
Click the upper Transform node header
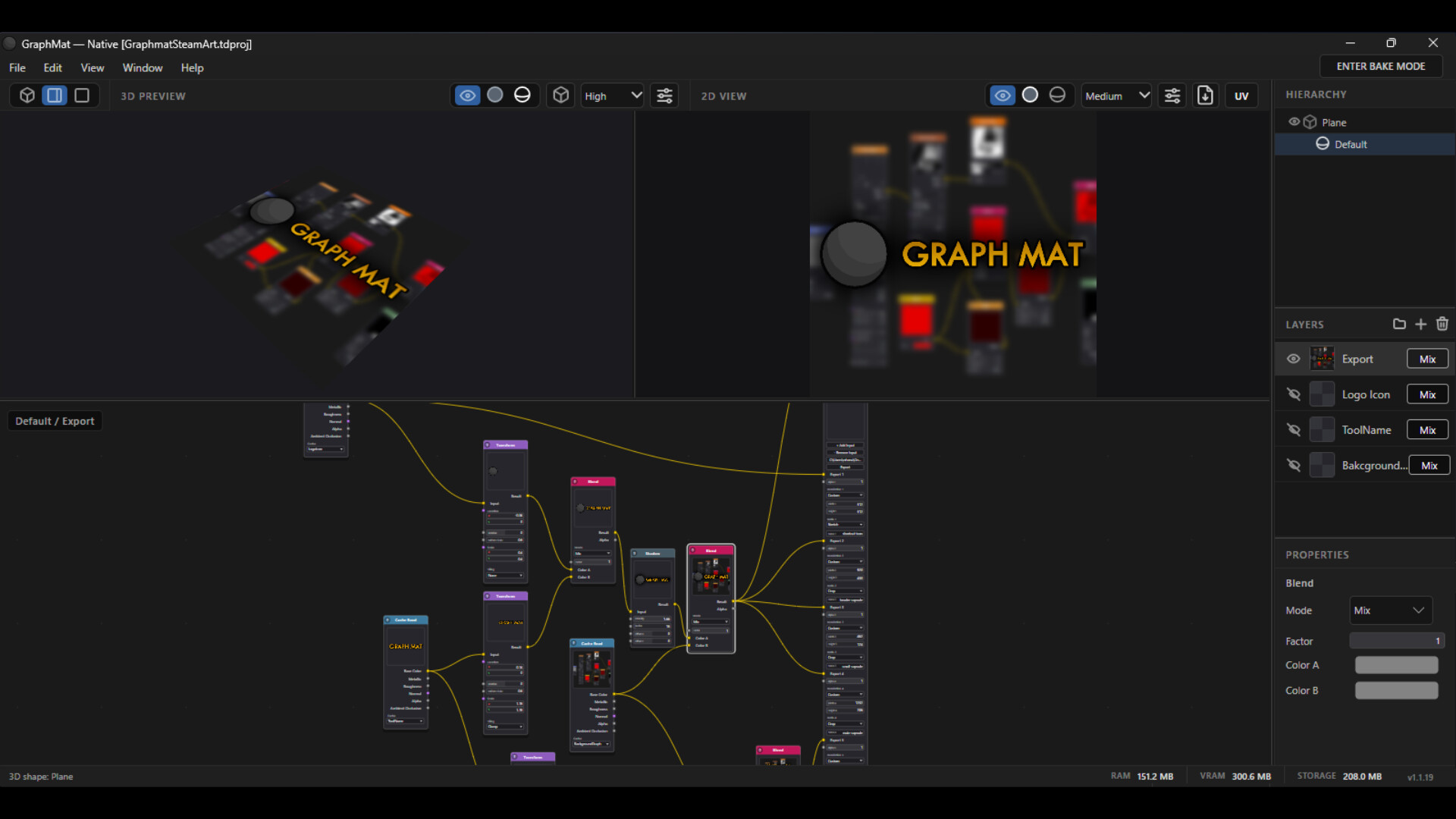(x=506, y=445)
